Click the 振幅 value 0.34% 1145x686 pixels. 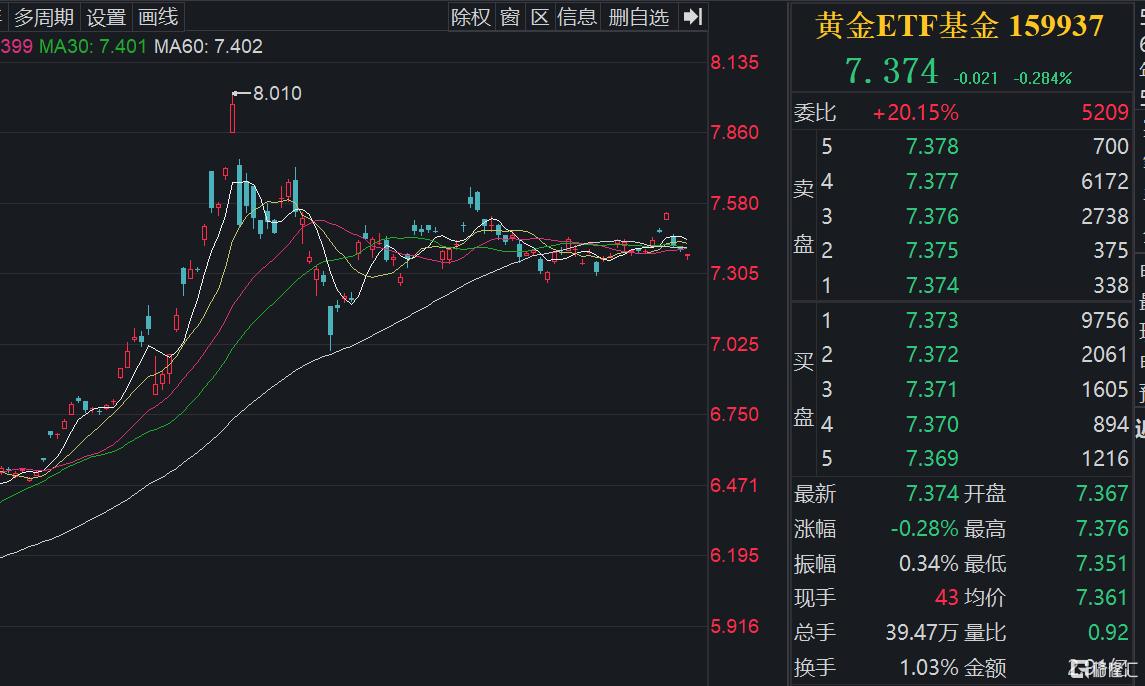point(928,563)
